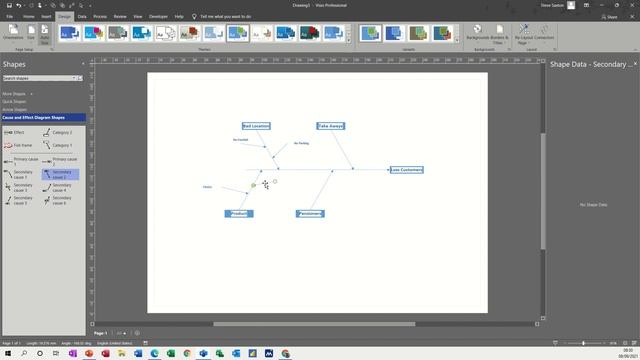Viewport: 640px width, 360px height.
Task: Select the Primary cause 2 shape
Action: (x=60, y=162)
